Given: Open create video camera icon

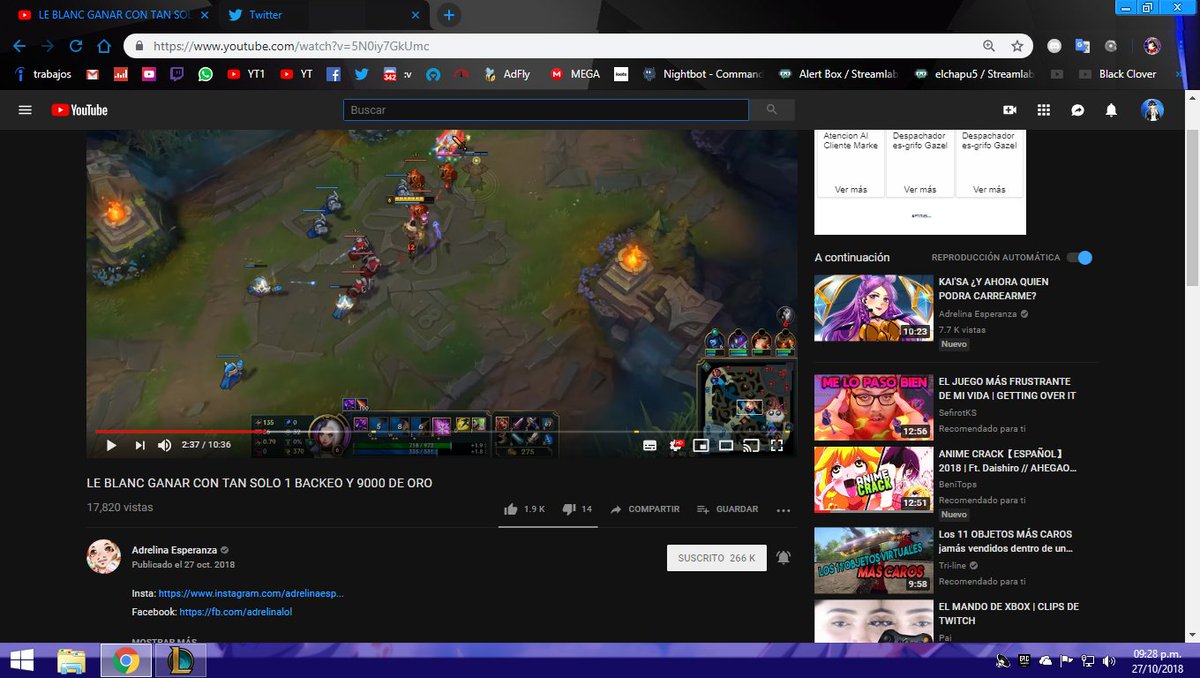Looking at the screenshot, I should point(1010,110).
